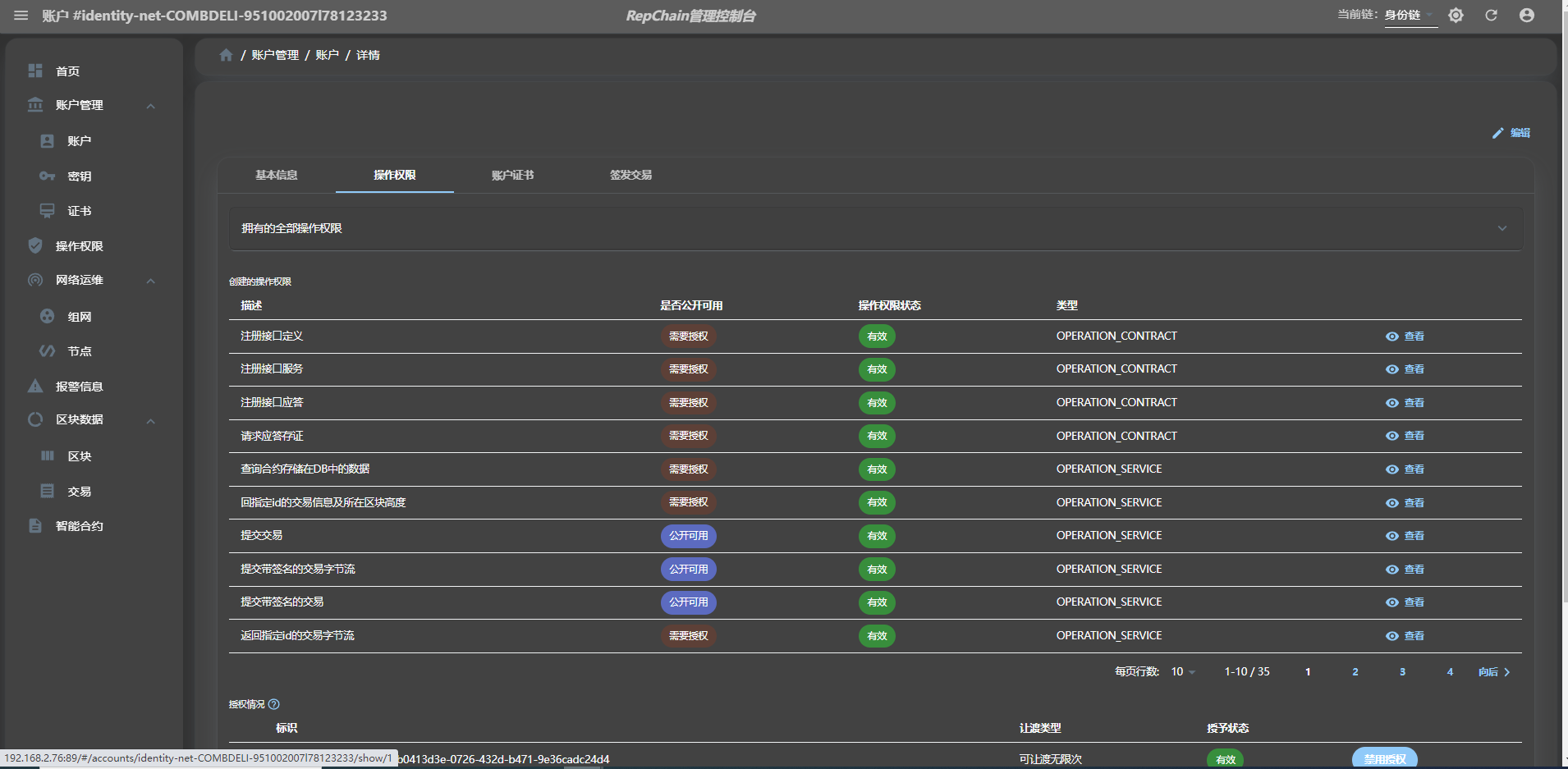
Task: View the 查询合约存储在DB中的数据 row's eye icon
Action: click(1392, 469)
